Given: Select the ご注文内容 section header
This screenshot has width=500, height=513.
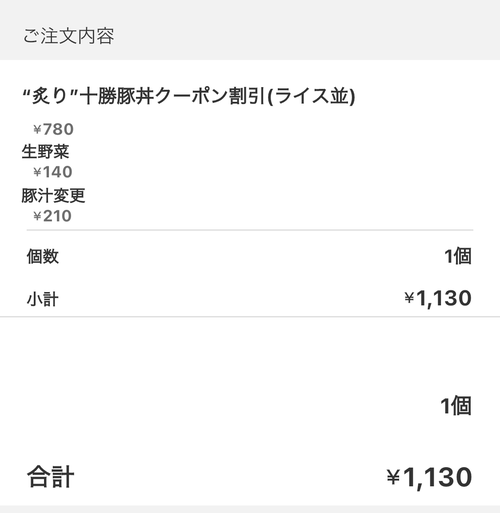Looking at the screenshot, I should [x=68, y=36].
